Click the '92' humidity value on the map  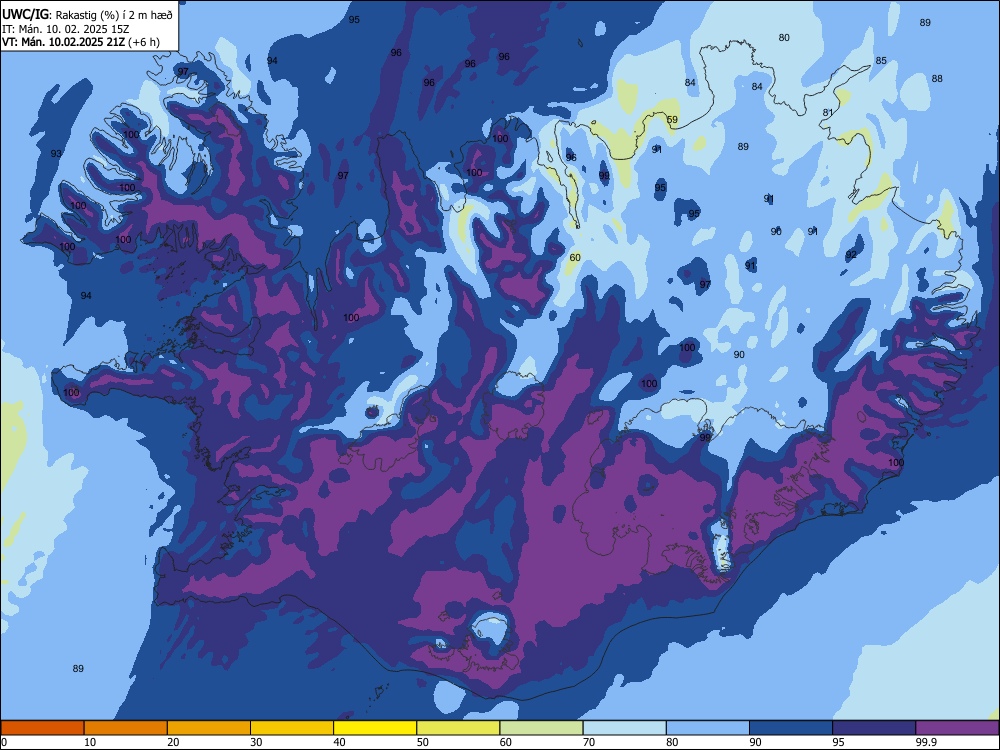coord(851,254)
